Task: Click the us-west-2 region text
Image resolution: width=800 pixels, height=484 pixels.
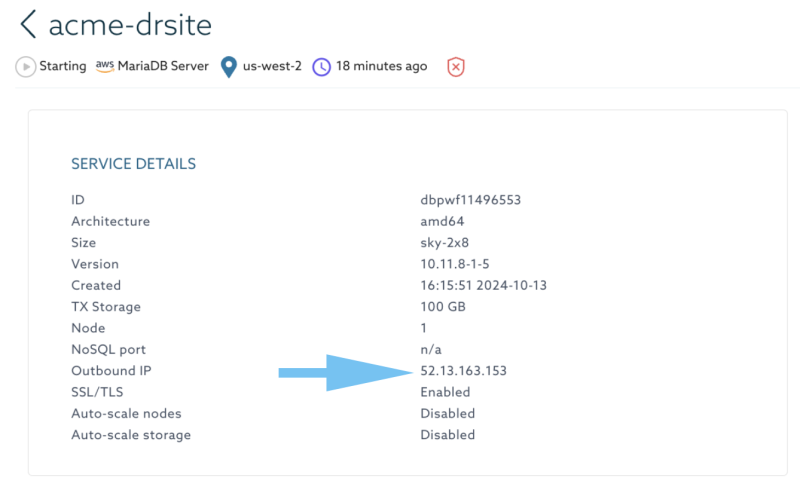Action: click(x=272, y=66)
